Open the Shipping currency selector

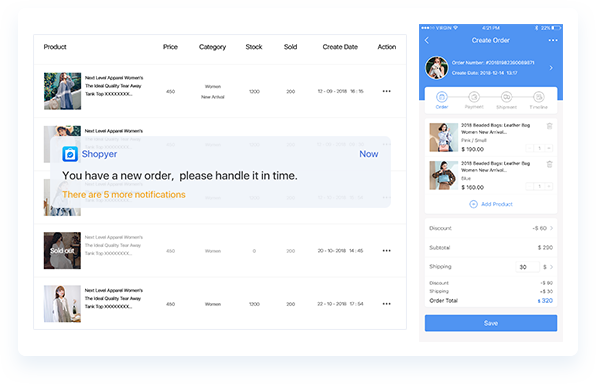pos(548,267)
